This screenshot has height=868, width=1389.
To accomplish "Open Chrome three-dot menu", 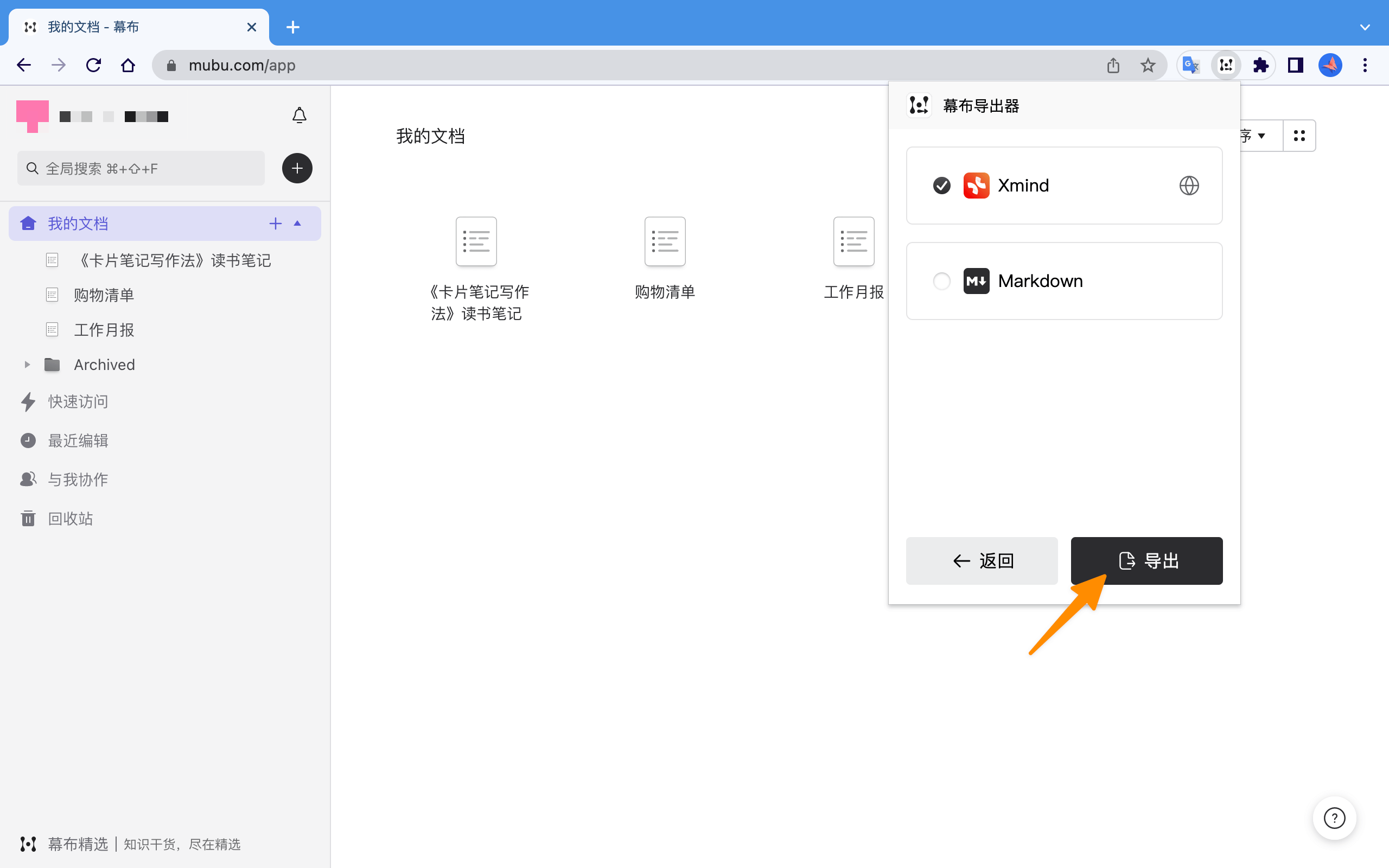I will (x=1365, y=65).
